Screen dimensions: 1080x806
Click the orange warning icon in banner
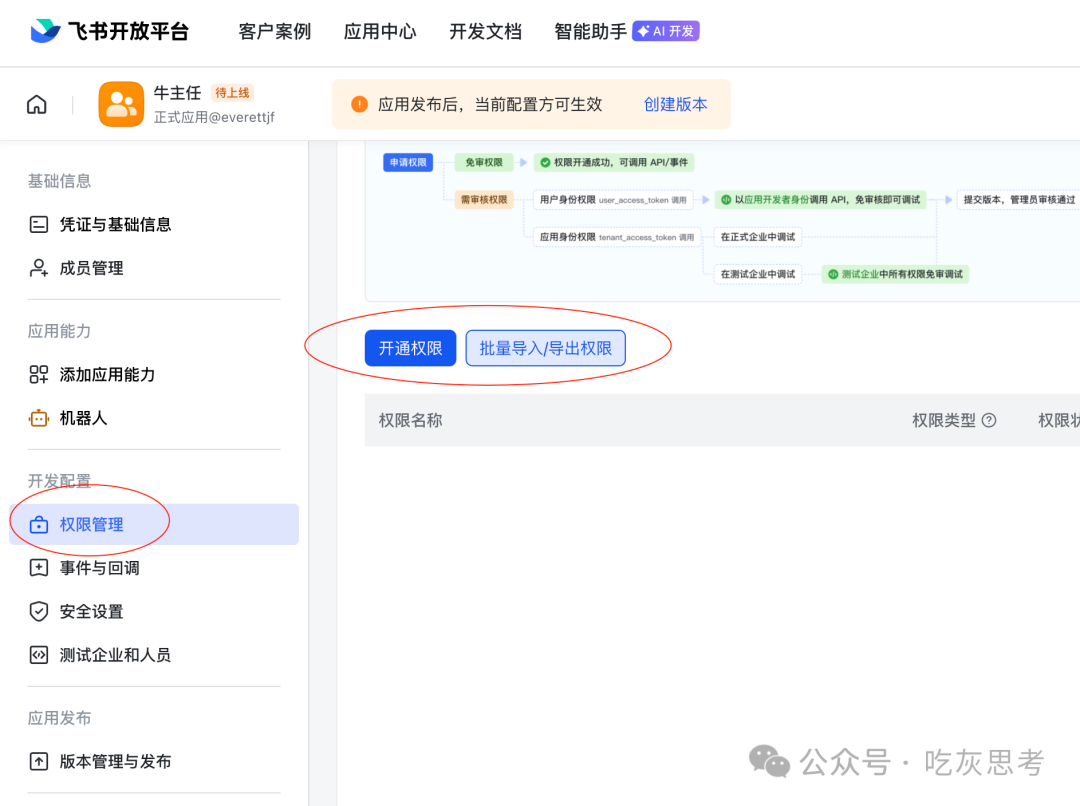coord(360,104)
